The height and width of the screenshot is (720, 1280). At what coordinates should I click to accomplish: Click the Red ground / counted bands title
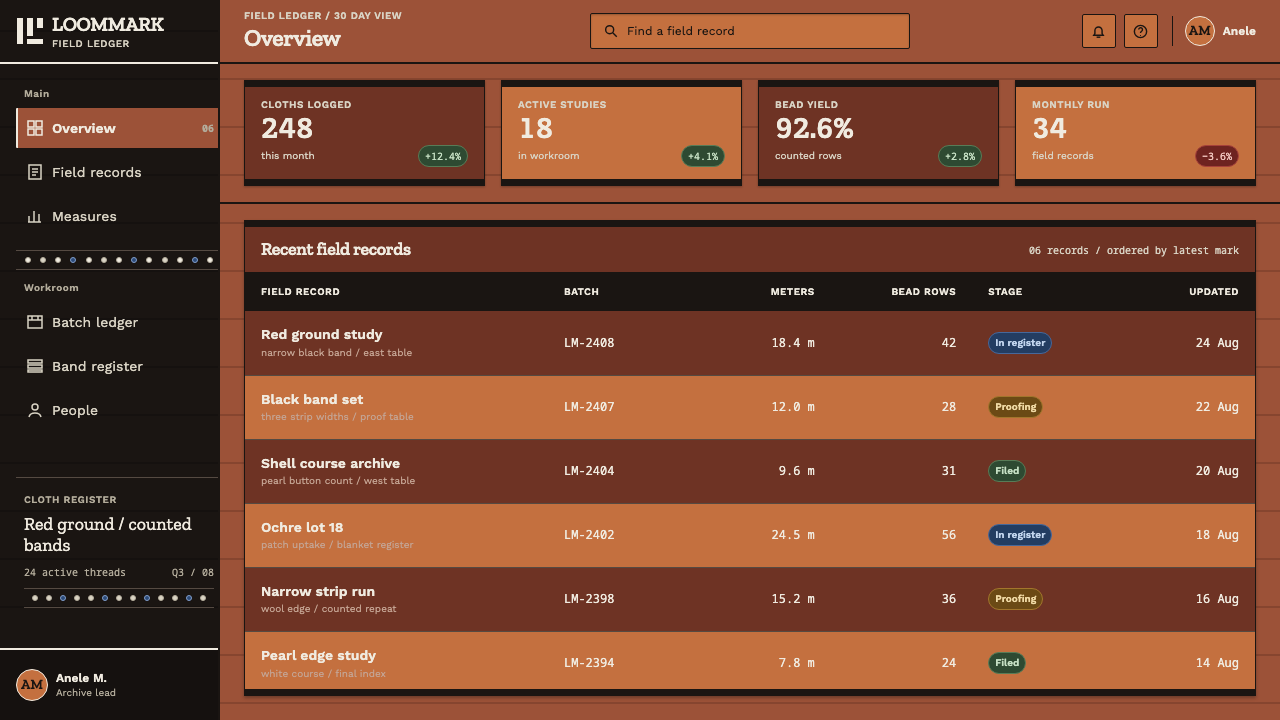coord(108,535)
